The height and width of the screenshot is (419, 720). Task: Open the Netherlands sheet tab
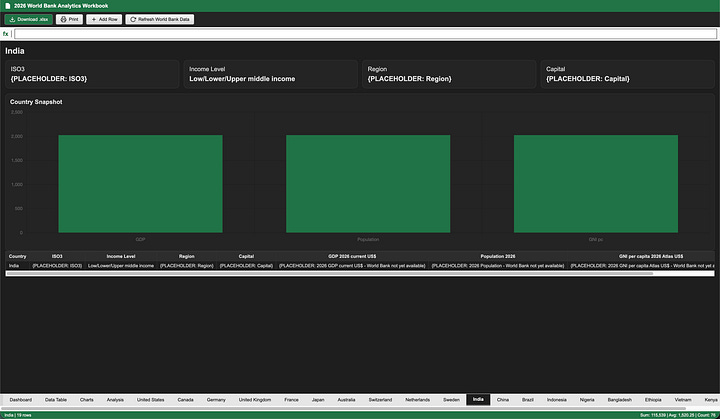[x=417, y=400]
